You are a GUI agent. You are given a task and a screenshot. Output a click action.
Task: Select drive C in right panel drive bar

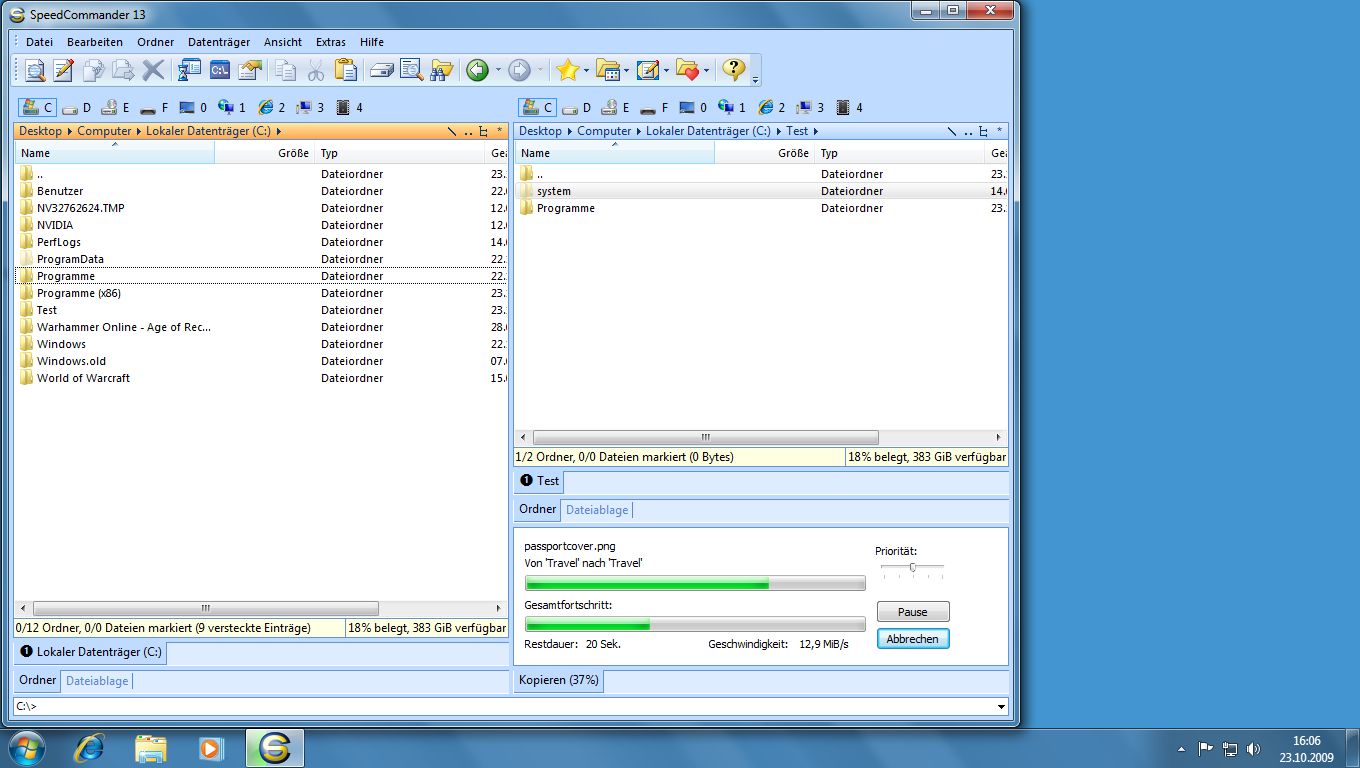click(x=537, y=107)
